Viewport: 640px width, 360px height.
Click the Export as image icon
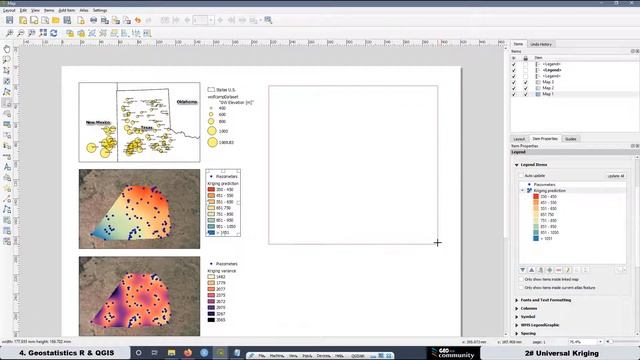tap(105, 20)
